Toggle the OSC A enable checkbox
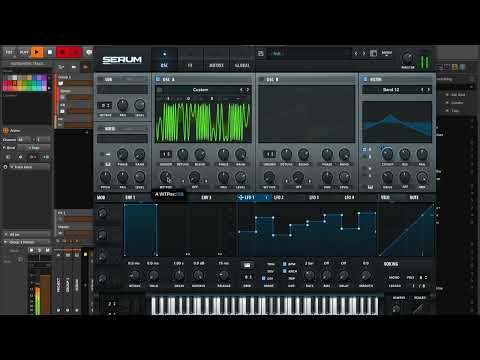Viewport: 480px width, 360px height. pyautogui.click(x=158, y=79)
